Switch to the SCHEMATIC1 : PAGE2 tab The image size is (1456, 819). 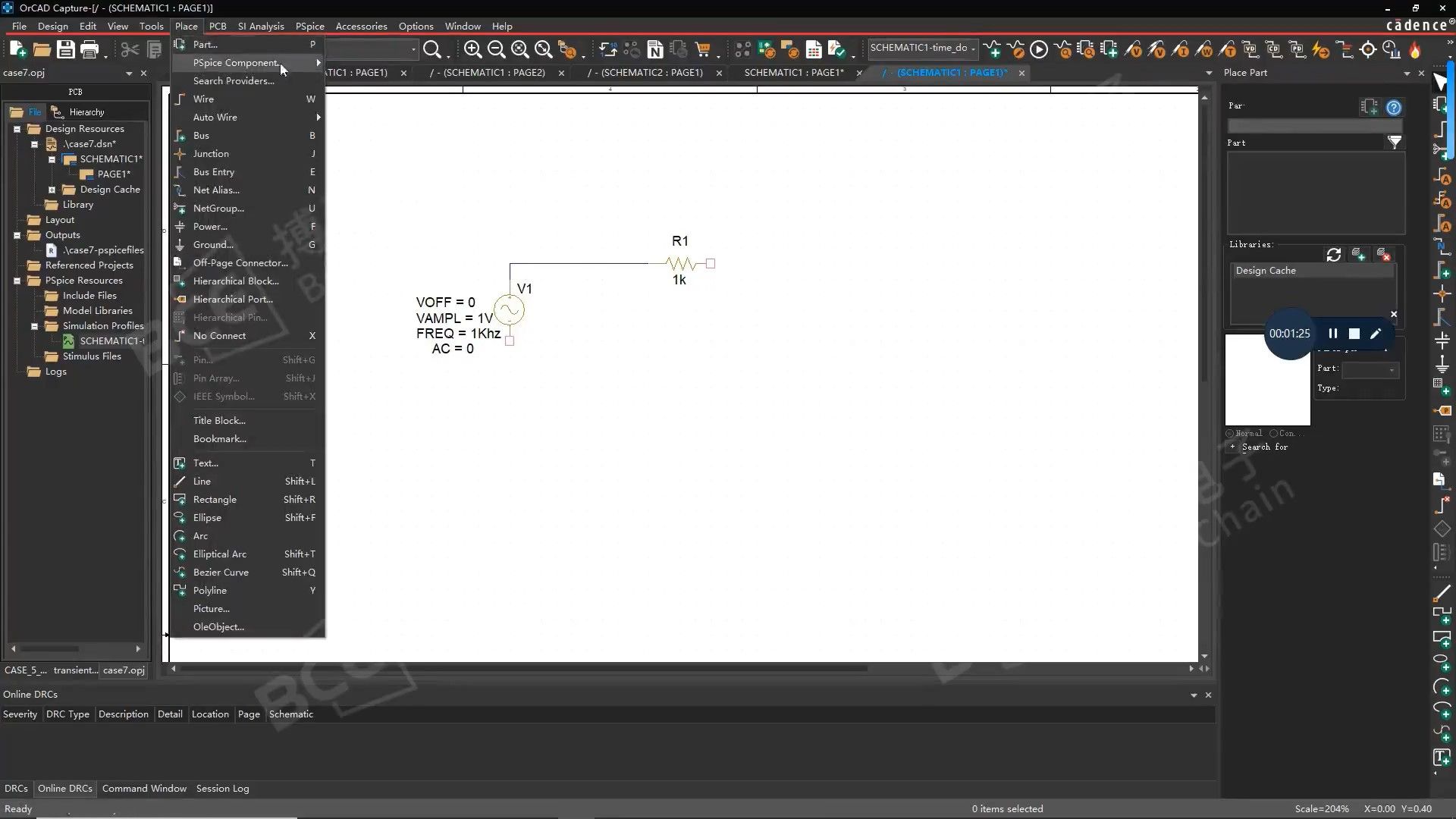pos(487,73)
